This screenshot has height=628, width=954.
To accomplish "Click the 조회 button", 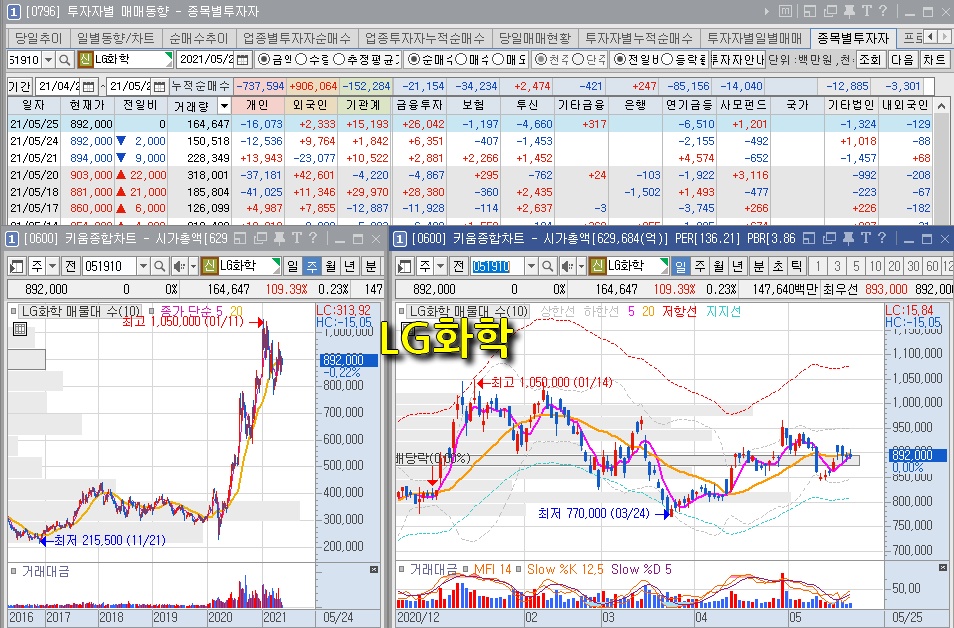I will click(x=870, y=60).
